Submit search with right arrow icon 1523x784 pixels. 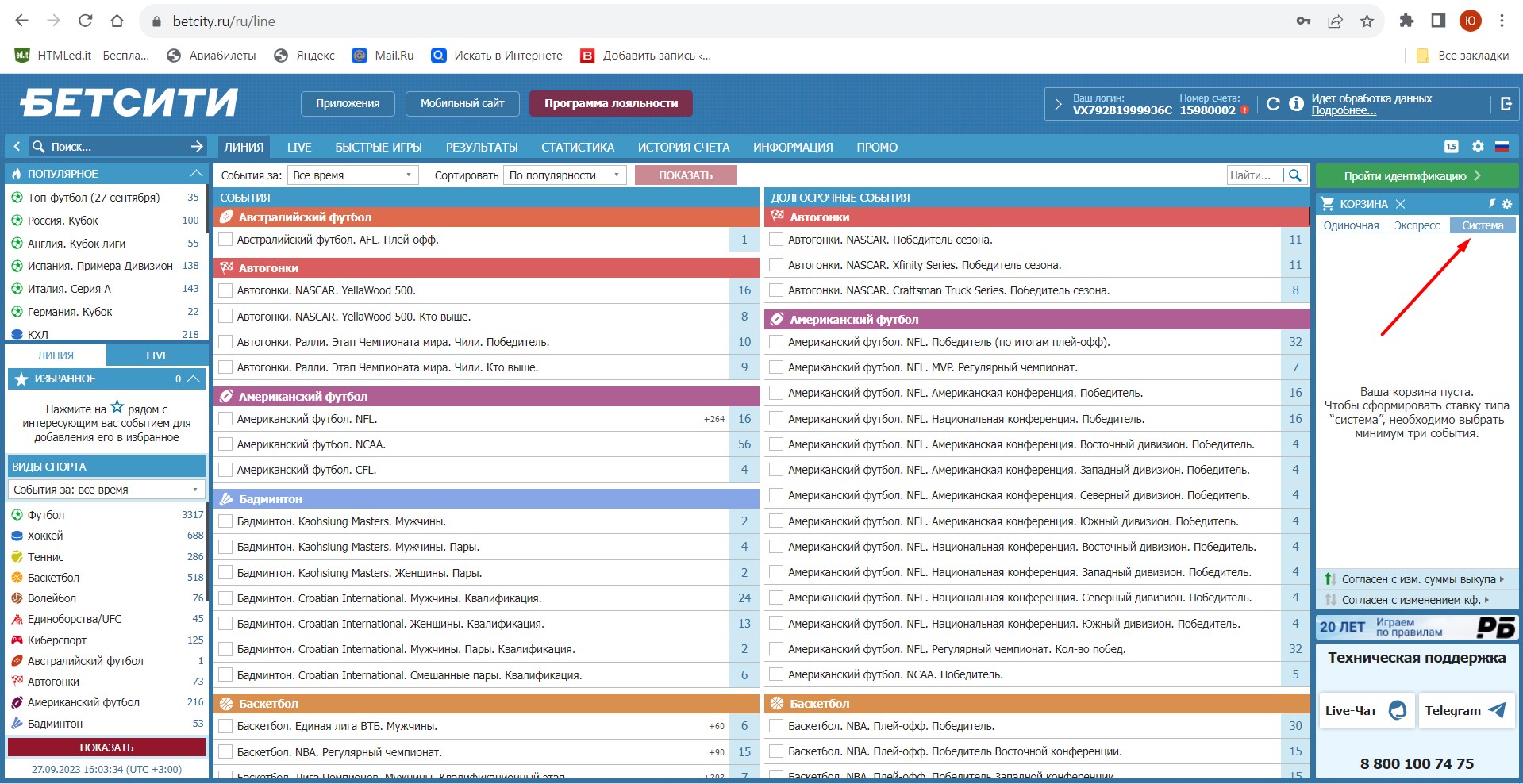tap(197, 147)
